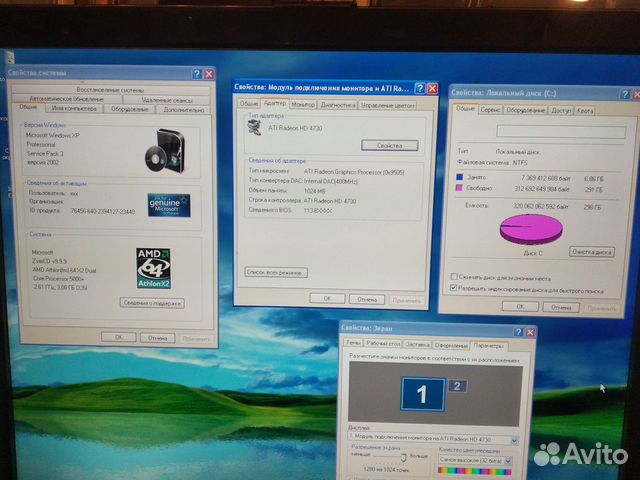Open the Оборудование tab in System Properties

[x=129, y=109]
